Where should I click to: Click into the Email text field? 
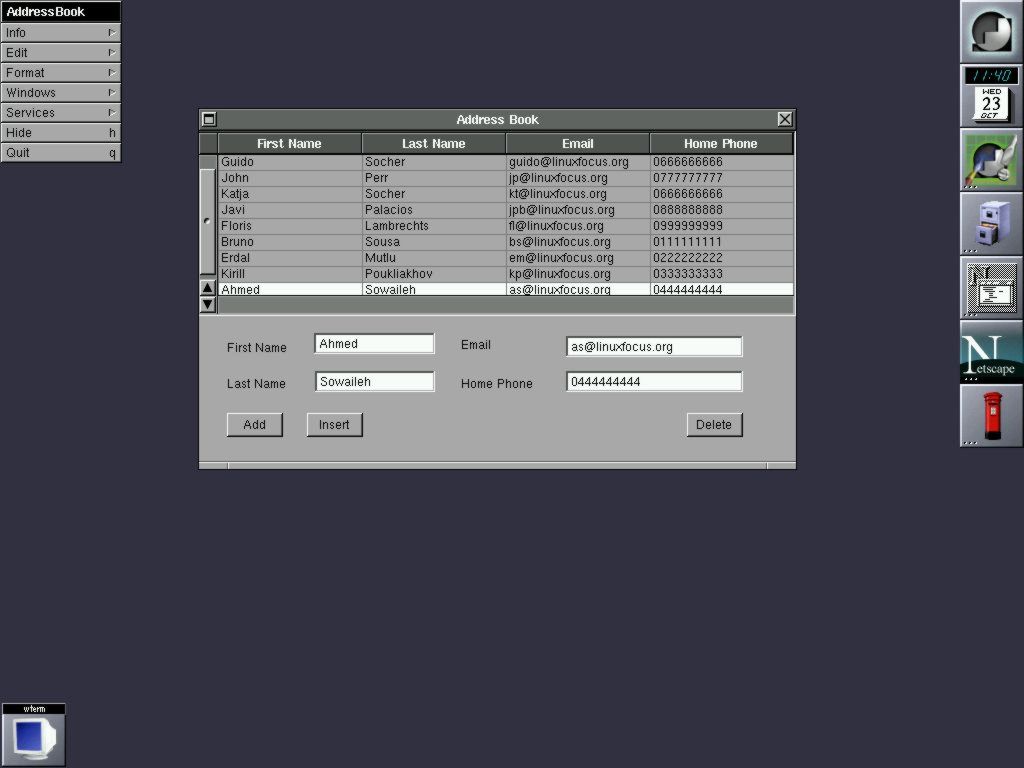point(654,347)
